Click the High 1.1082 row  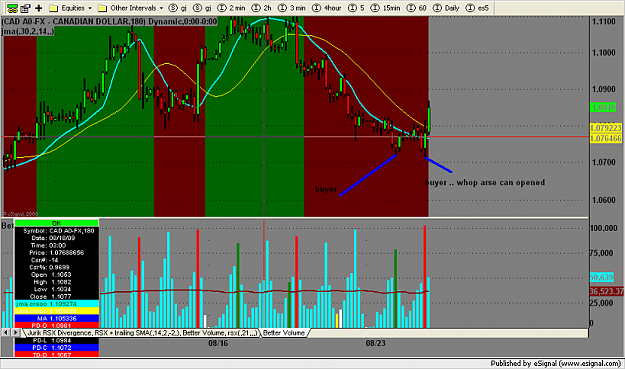[57, 282]
